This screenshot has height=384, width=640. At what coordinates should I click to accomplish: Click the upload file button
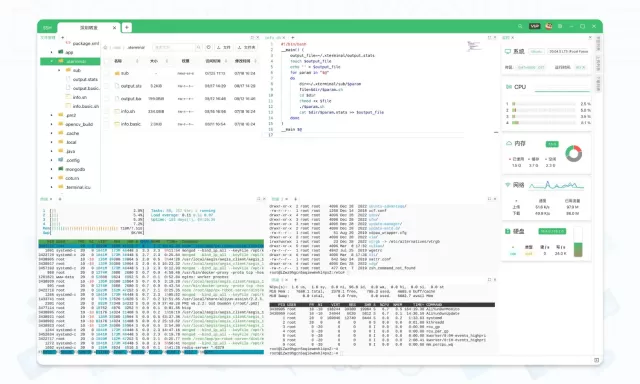(x=224, y=47)
